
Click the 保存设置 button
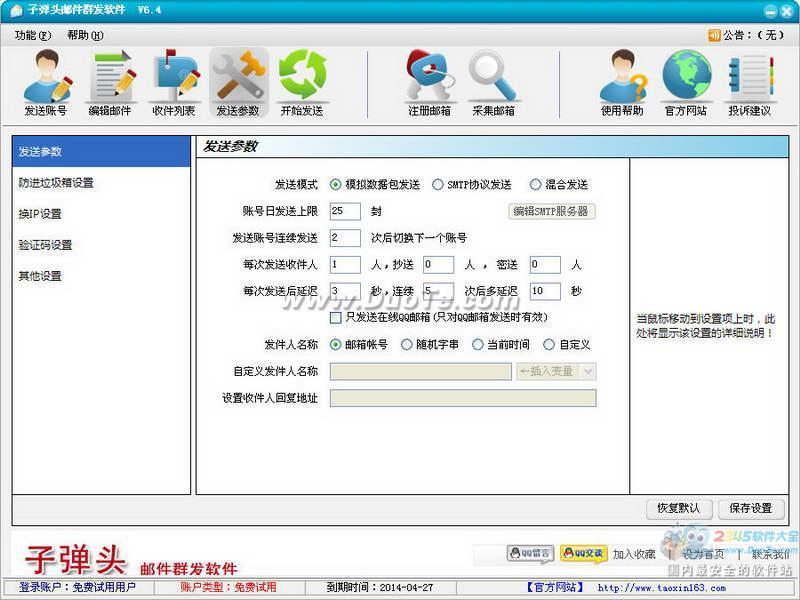751,508
